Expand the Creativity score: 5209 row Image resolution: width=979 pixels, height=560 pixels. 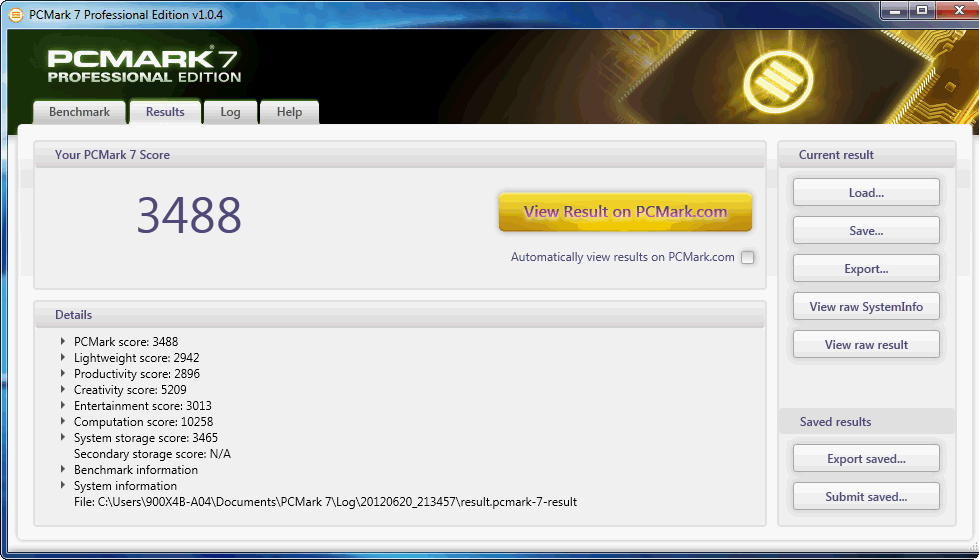63,390
